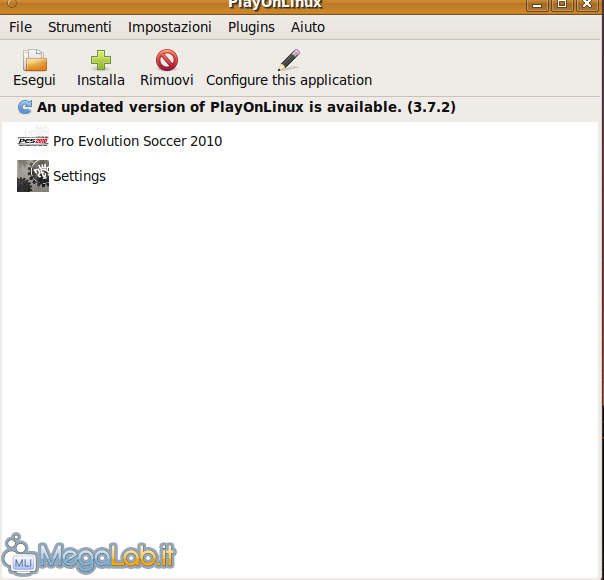Select Pro Evolution Soccer 2010 entry label
The height and width of the screenshot is (580, 604).
tap(138, 141)
